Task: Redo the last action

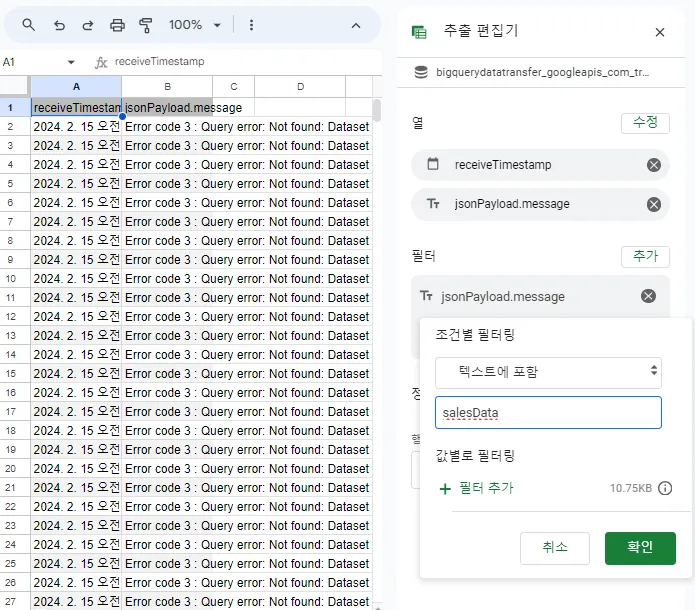Action: click(88, 25)
